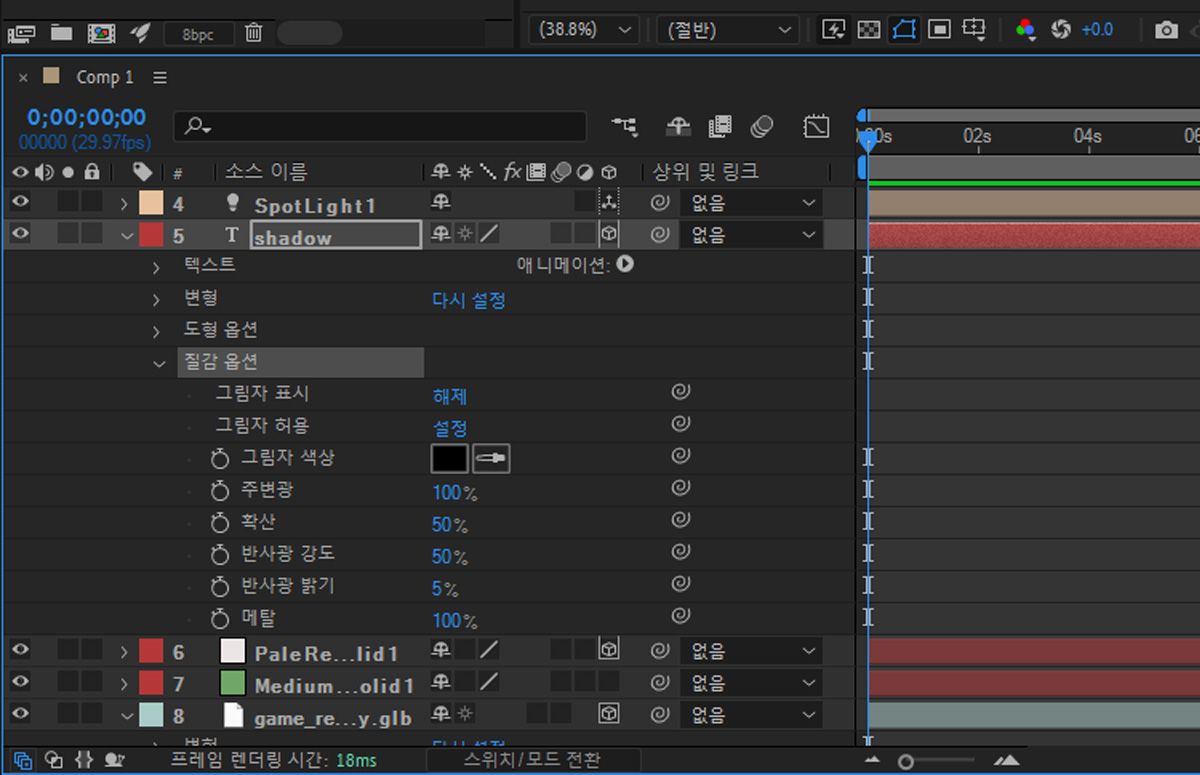Screen dimensions: 1200x775
Task: Expand or collapse layer switches pane icon
Action: point(22,760)
